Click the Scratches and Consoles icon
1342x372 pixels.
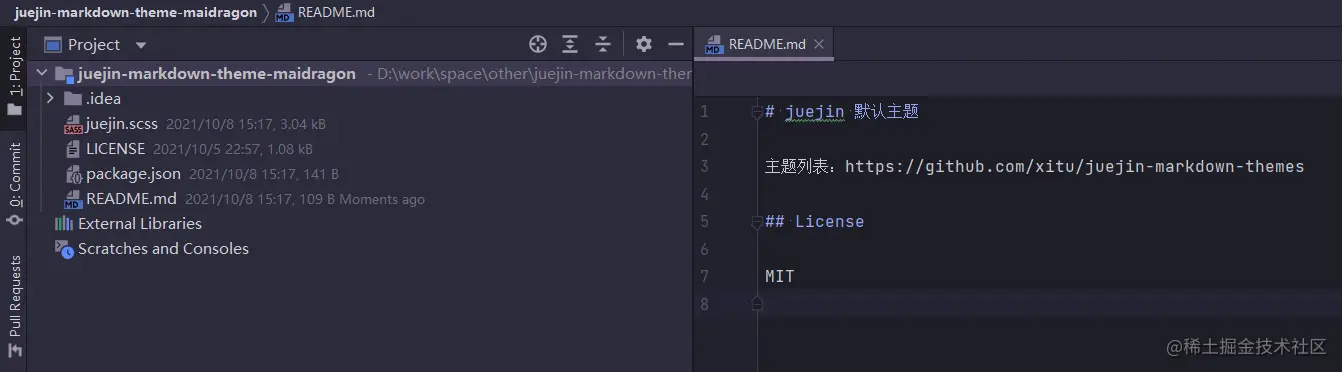click(x=64, y=249)
